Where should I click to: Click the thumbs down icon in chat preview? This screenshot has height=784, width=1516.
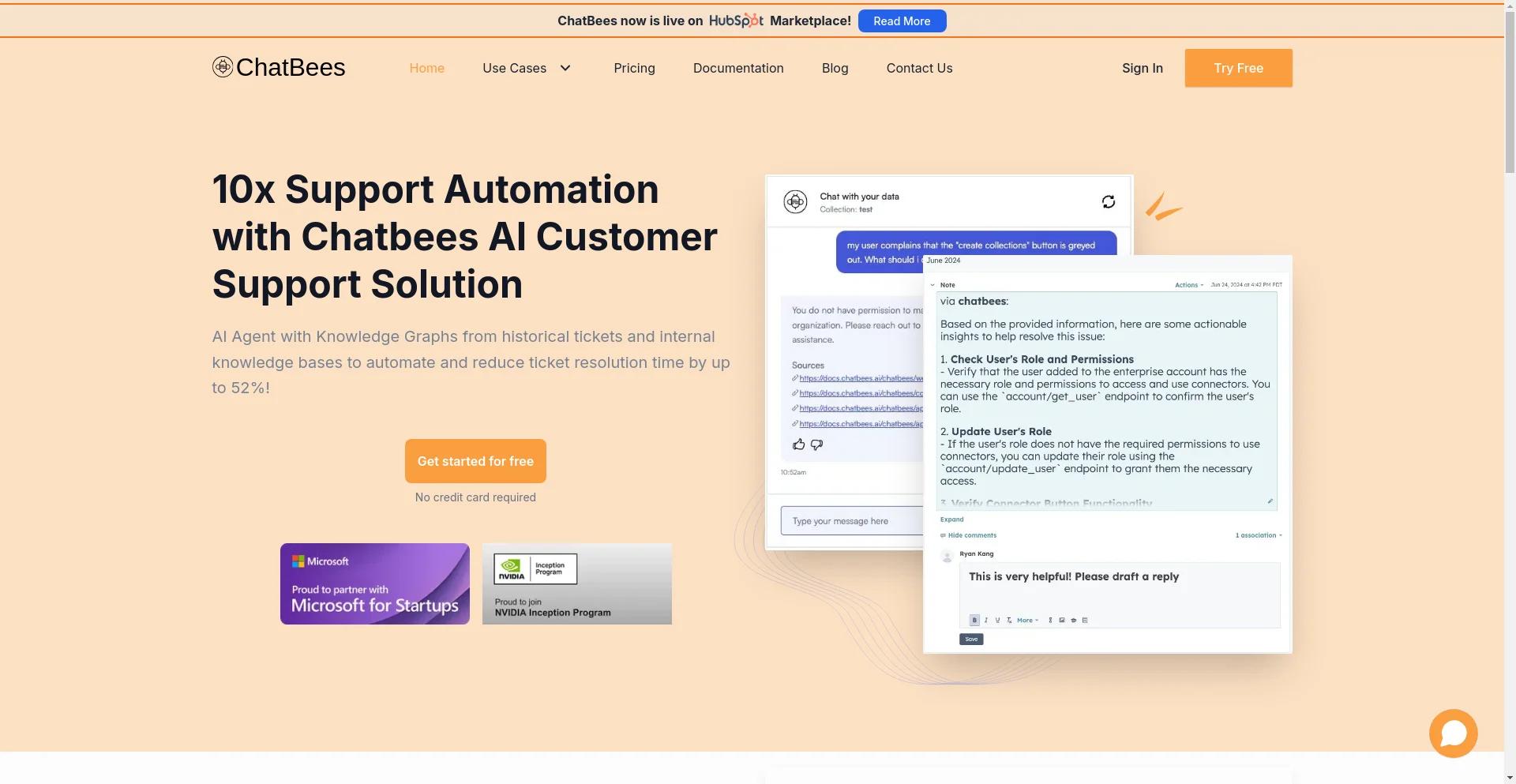tap(817, 445)
